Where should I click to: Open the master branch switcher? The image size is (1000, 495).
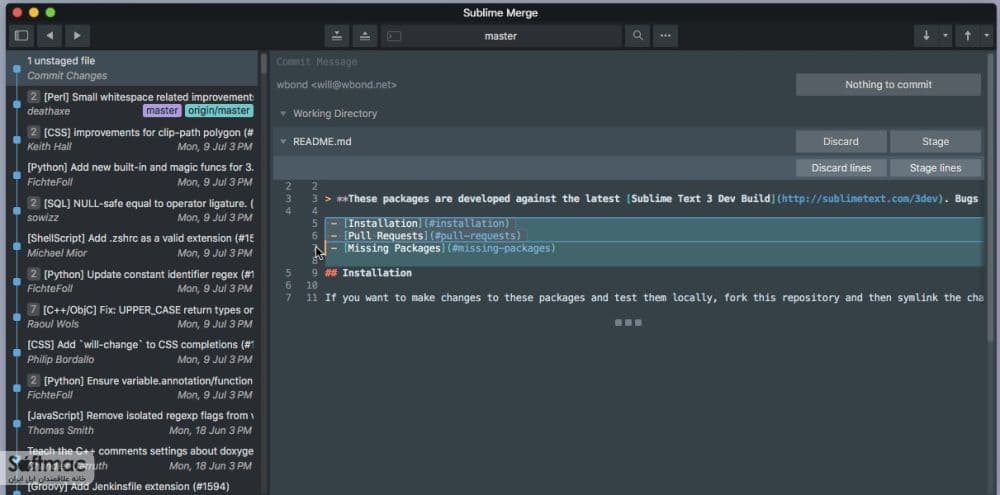click(x=501, y=36)
